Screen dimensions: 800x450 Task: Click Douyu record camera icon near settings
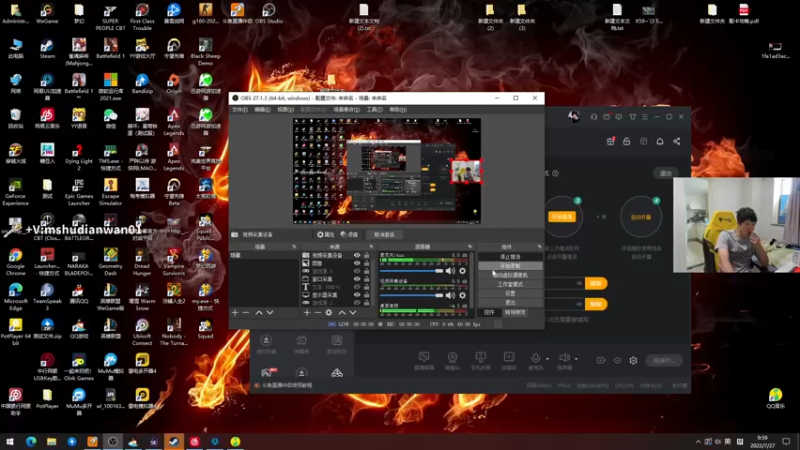(601, 360)
